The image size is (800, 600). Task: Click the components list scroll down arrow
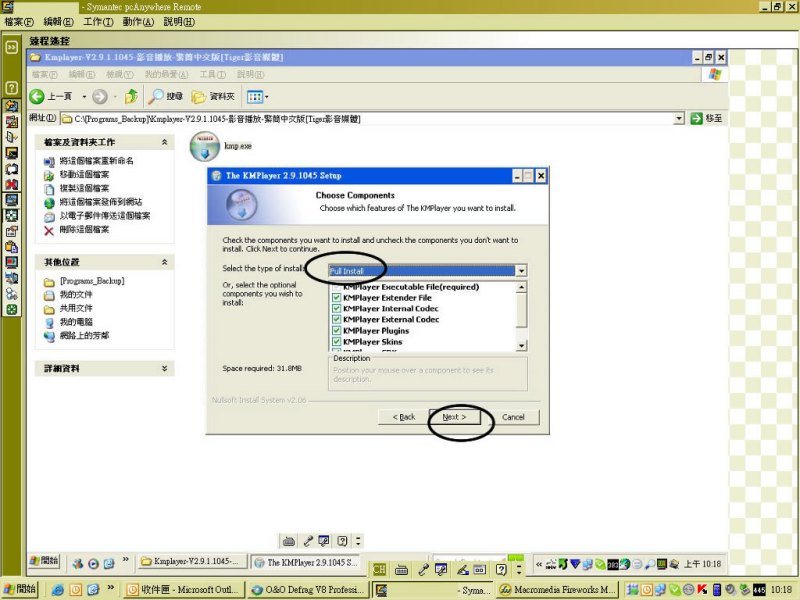point(521,345)
